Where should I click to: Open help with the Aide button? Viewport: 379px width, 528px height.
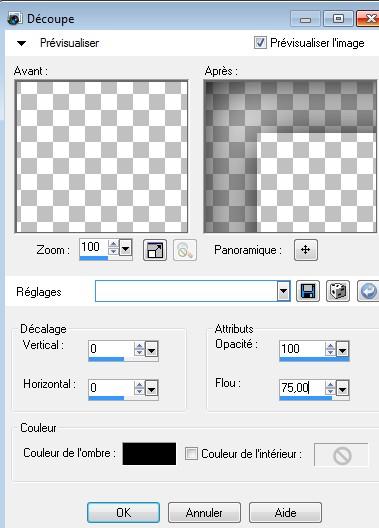click(x=285, y=513)
